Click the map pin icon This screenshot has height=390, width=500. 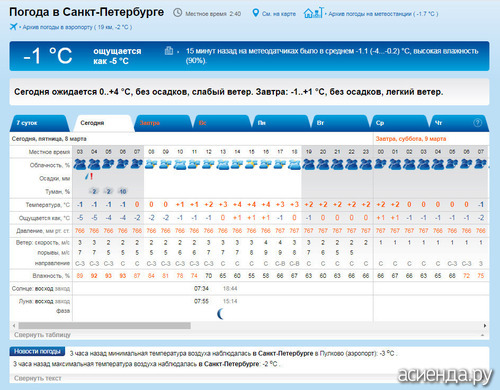click(x=255, y=13)
